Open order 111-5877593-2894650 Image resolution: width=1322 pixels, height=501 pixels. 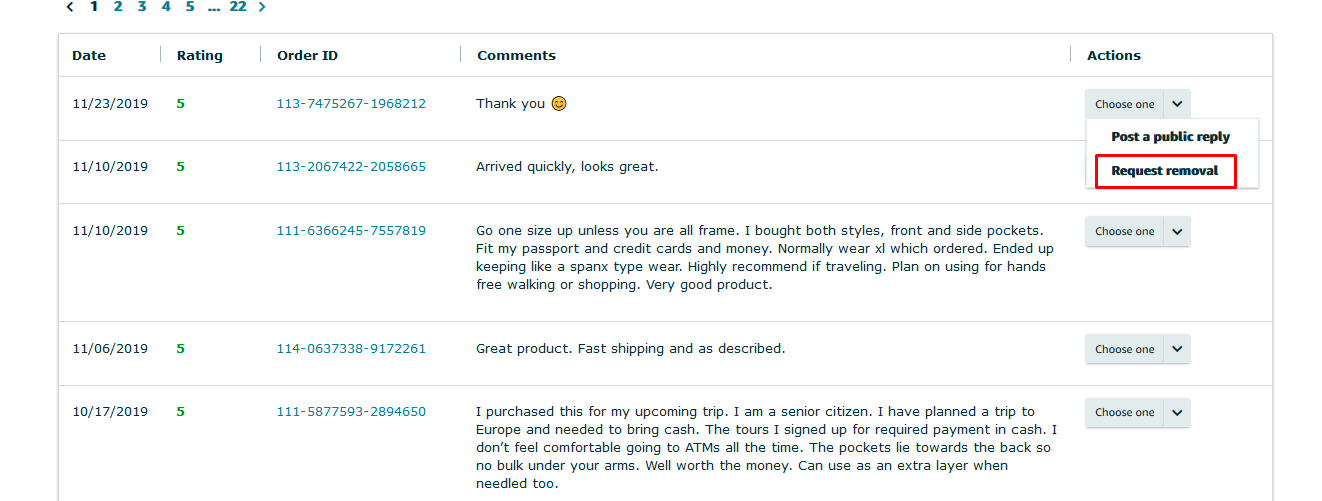click(351, 412)
